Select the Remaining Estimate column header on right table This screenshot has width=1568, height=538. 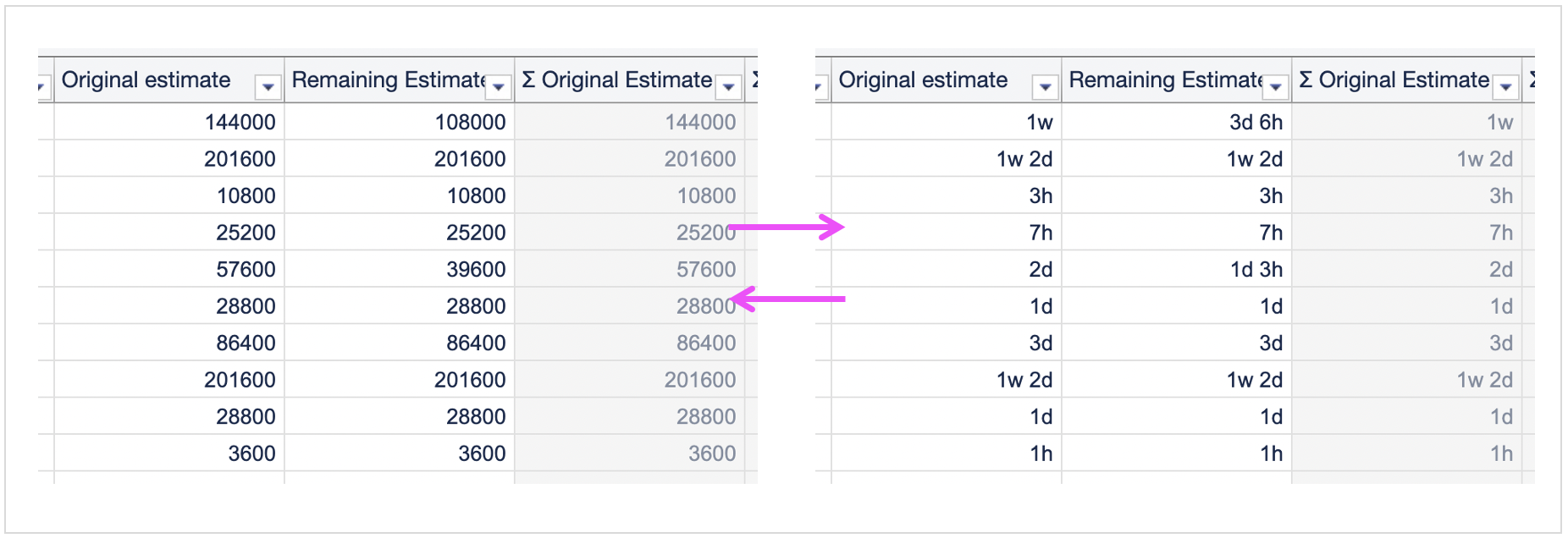(1164, 80)
